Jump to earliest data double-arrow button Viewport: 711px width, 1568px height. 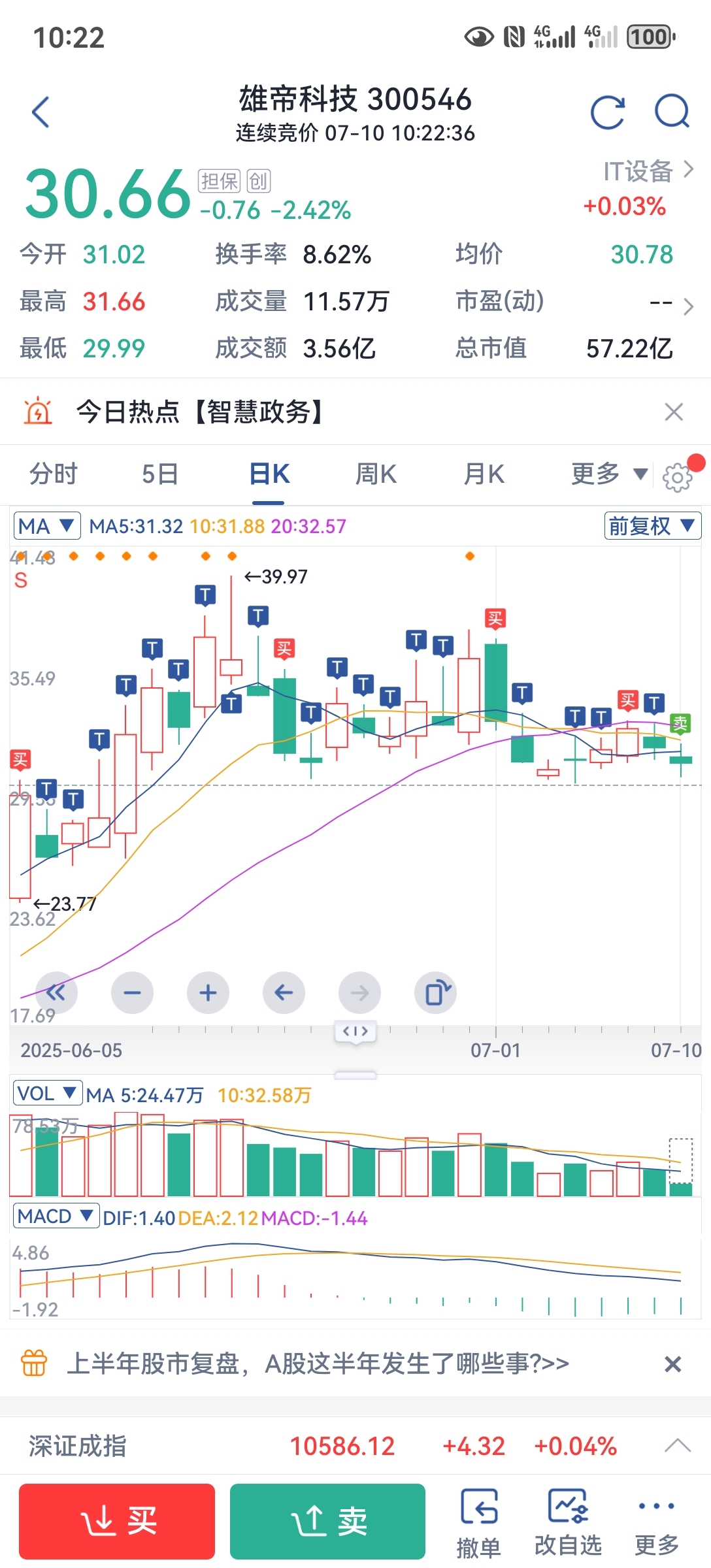pos(56,993)
